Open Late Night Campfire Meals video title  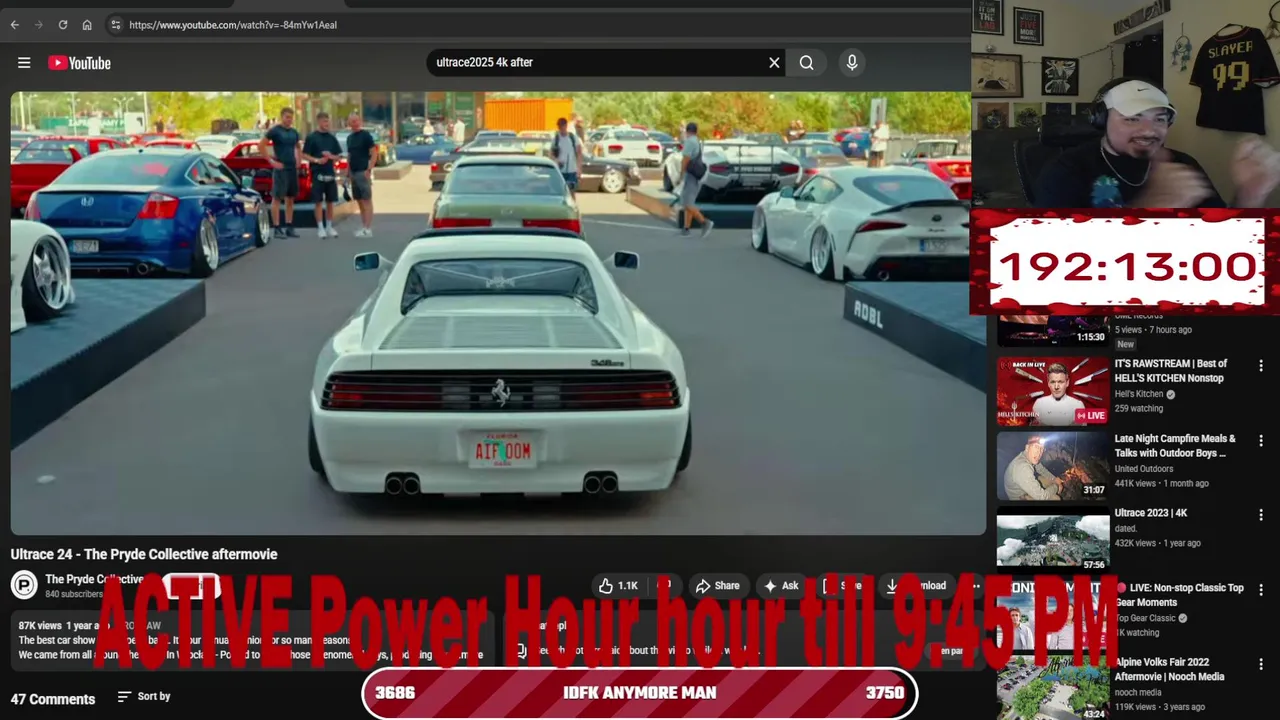(x=1175, y=446)
